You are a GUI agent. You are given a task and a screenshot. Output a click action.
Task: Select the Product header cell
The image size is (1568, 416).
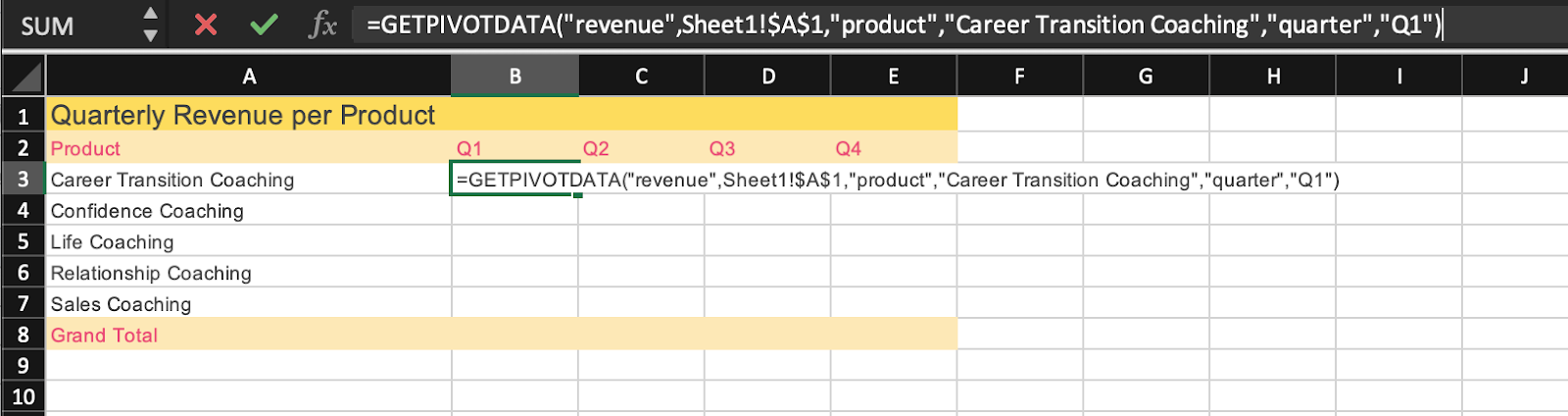point(85,148)
